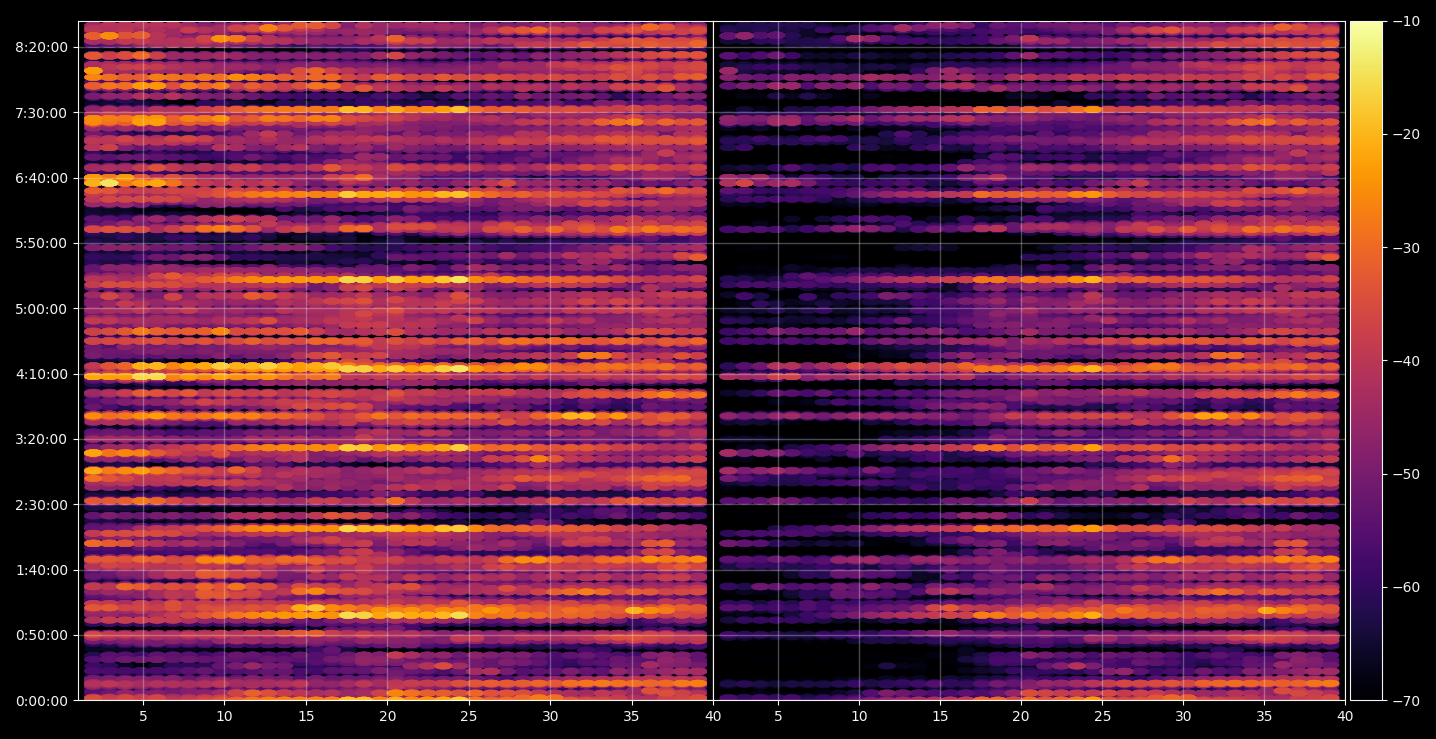Select the 3:20:00 y-axis tick label
Screen dimensions: 1436x739
[x=42, y=439]
